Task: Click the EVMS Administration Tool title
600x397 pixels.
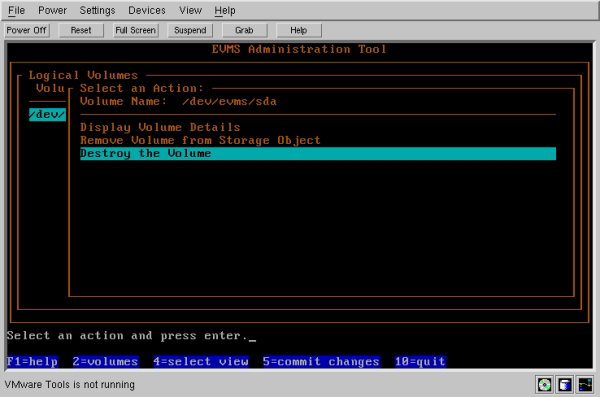Action: (299, 49)
